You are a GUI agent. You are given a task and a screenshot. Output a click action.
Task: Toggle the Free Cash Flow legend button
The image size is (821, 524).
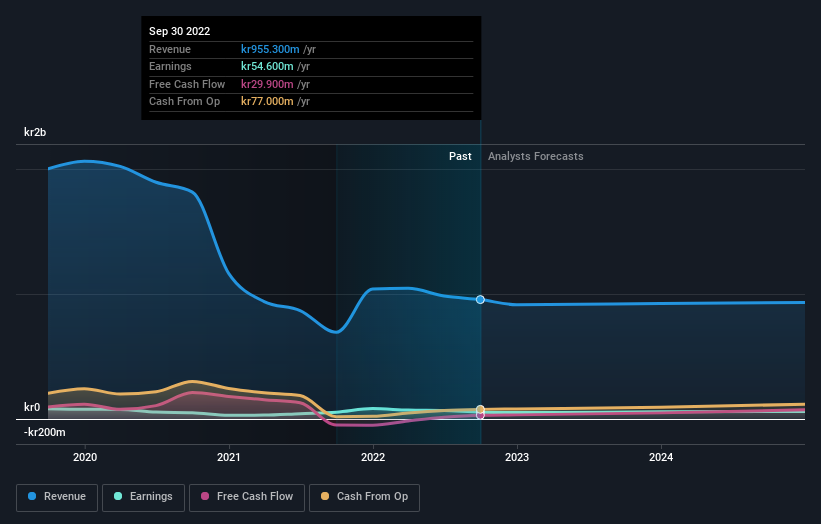[247, 497]
